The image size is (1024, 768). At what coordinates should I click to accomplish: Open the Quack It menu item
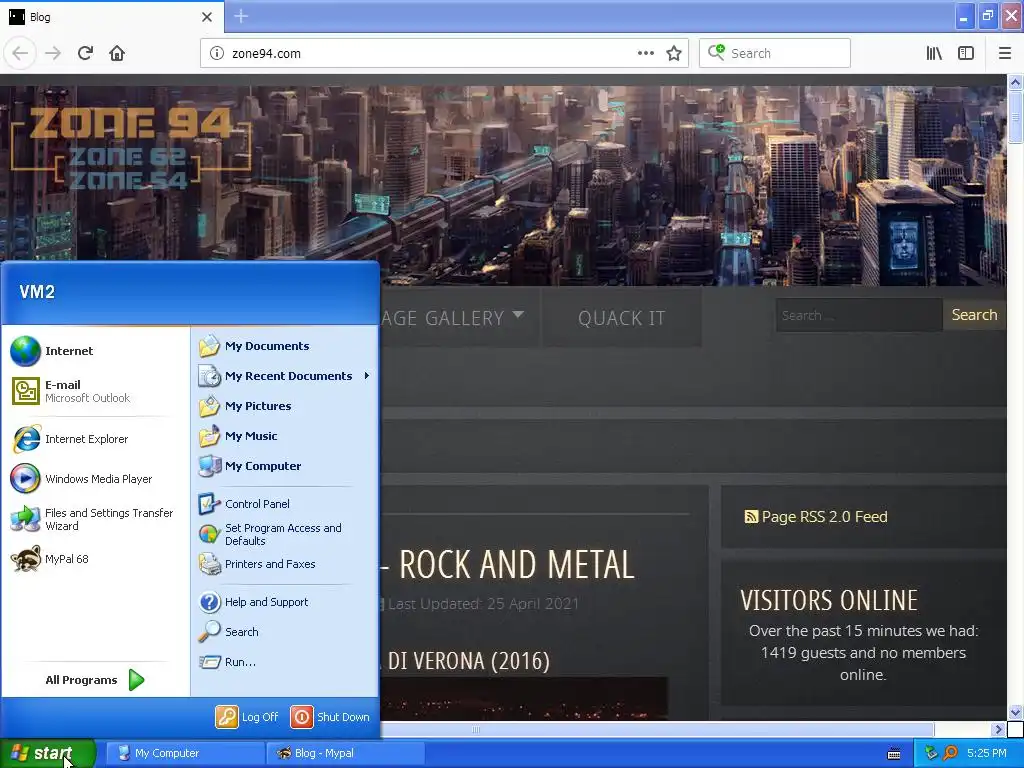(x=622, y=318)
